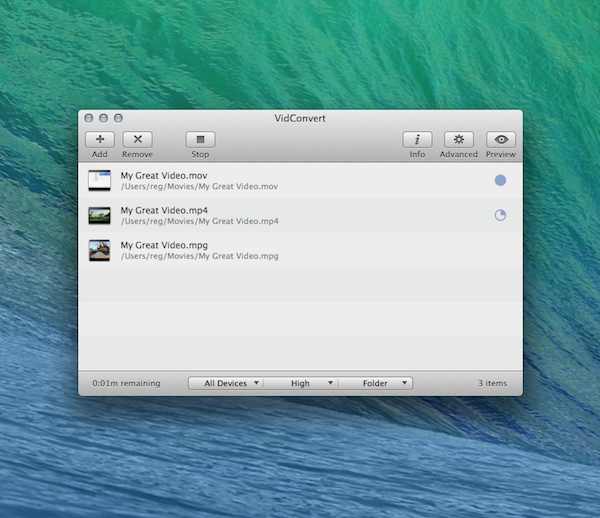Select the My Great Video.mov thumbnail
600x518 pixels.
point(99,181)
